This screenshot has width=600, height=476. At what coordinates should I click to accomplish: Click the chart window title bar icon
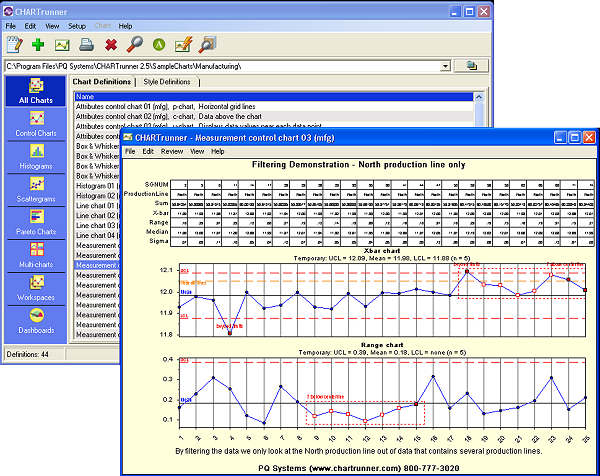(127, 137)
